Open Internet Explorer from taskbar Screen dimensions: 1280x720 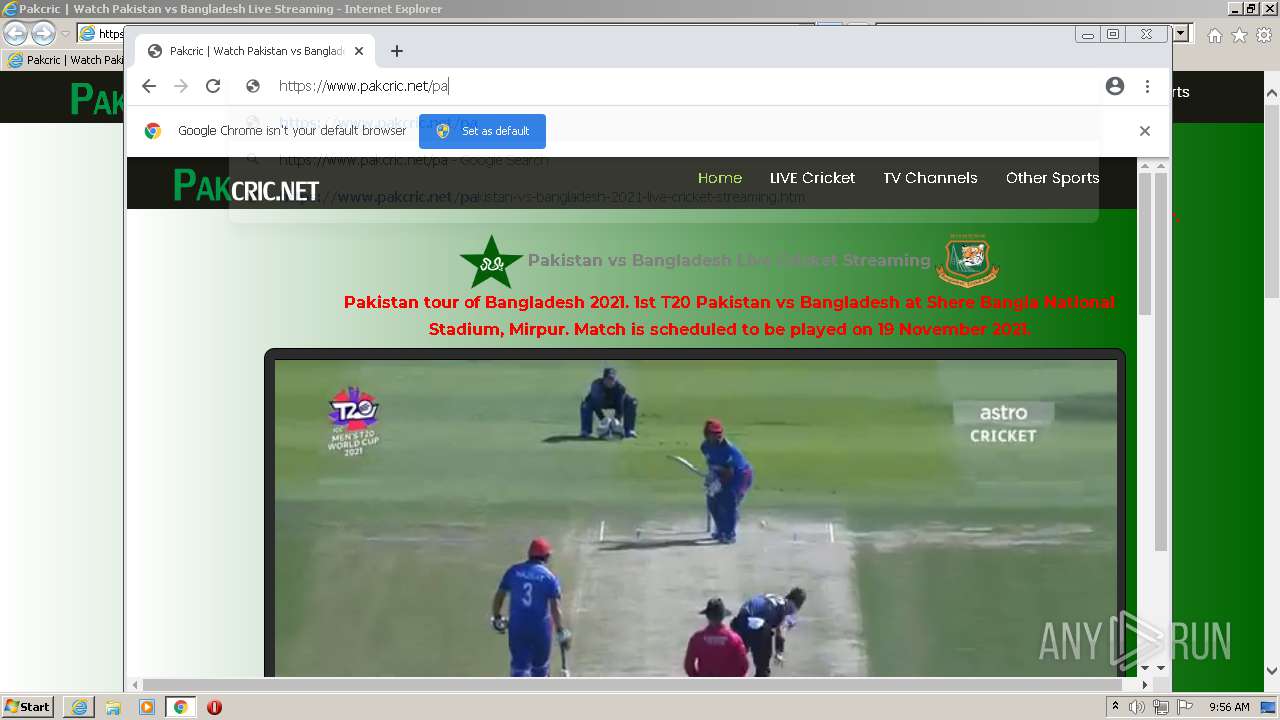click(x=79, y=707)
